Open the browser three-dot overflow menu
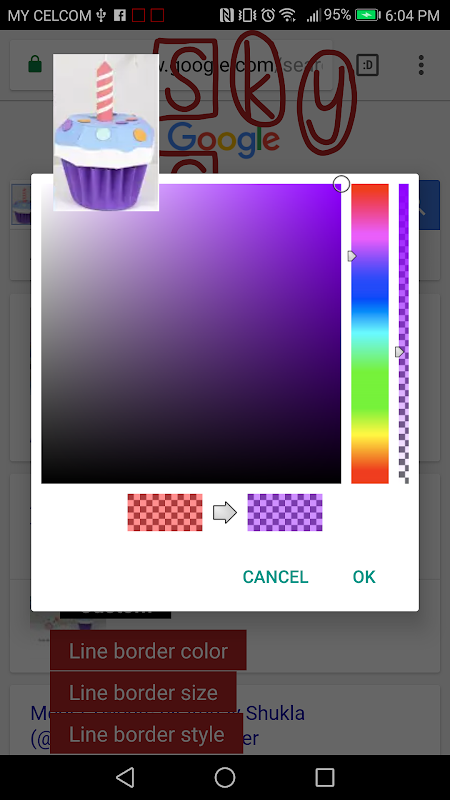The width and height of the screenshot is (450, 800). 421,65
